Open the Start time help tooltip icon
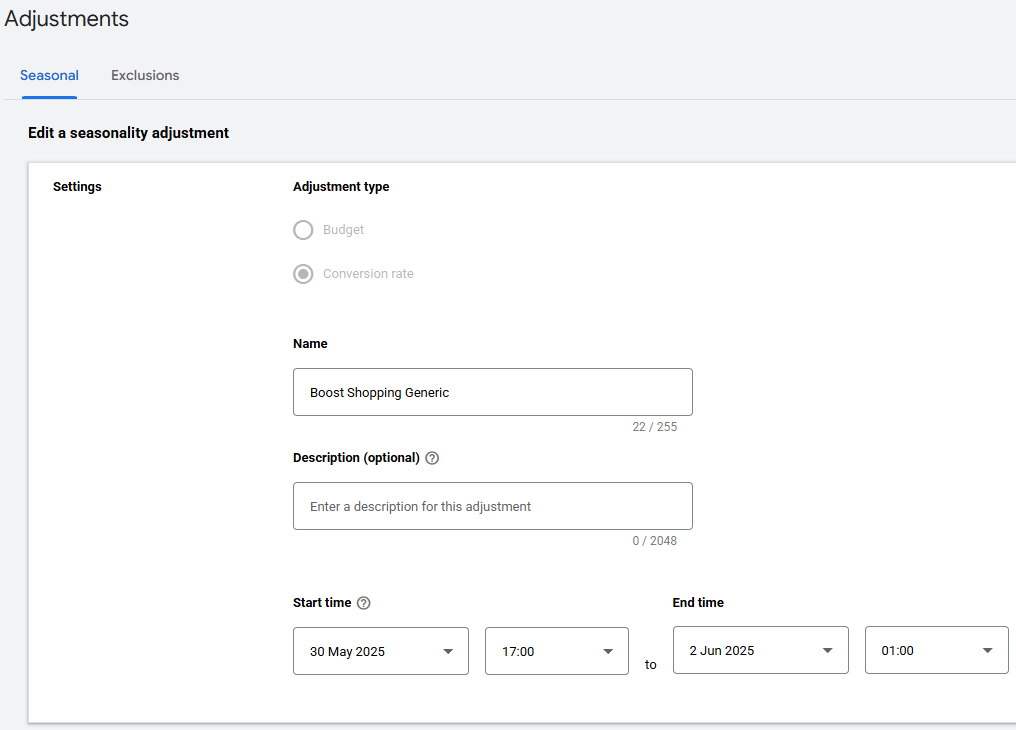This screenshot has width=1016, height=730. pyautogui.click(x=363, y=602)
